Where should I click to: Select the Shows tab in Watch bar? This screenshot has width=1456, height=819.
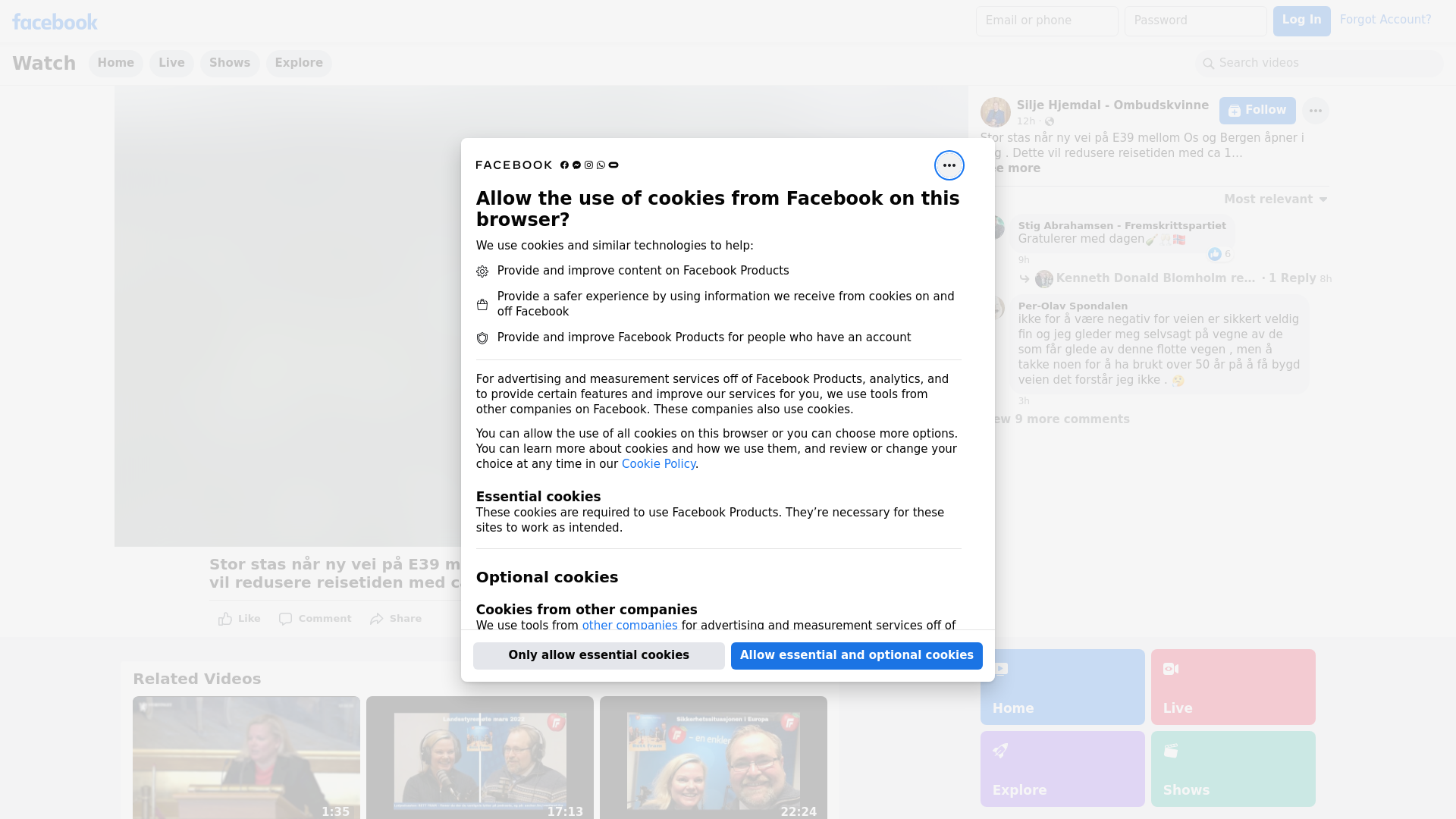pyautogui.click(x=230, y=63)
